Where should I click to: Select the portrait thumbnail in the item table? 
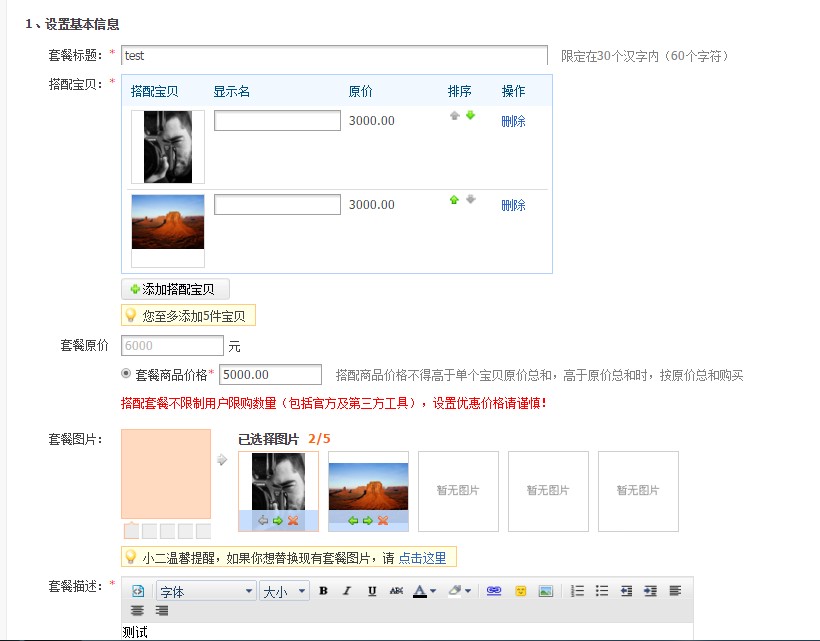click(168, 147)
